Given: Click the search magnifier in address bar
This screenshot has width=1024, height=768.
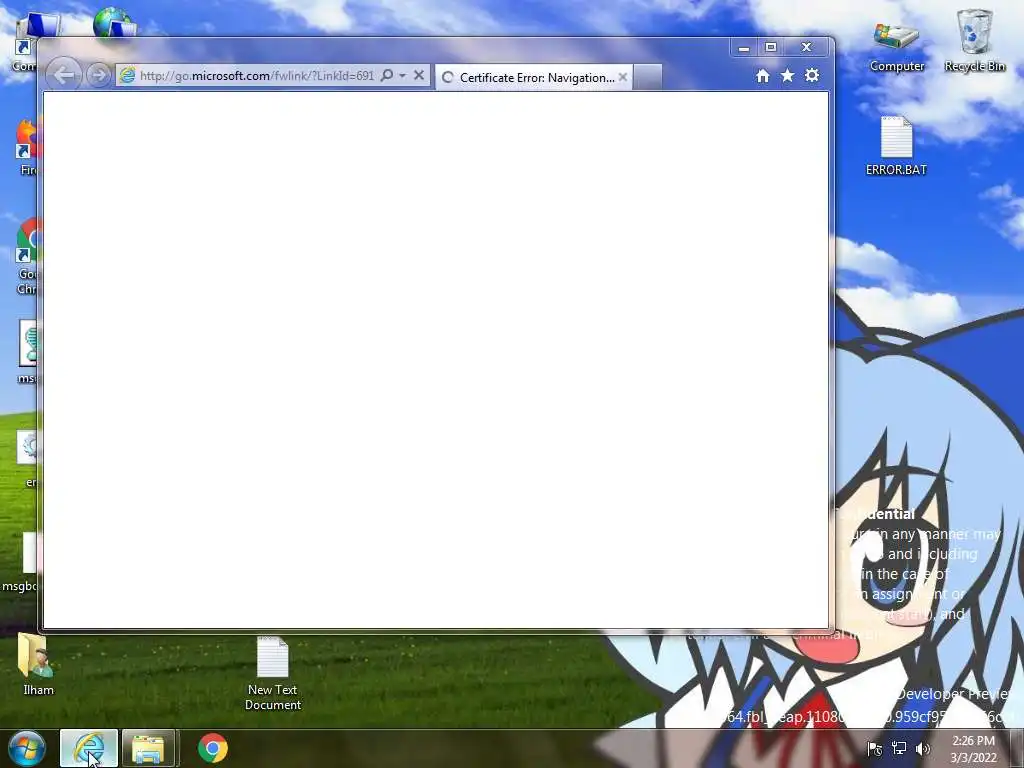Looking at the screenshot, I should pyautogui.click(x=387, y=75).
